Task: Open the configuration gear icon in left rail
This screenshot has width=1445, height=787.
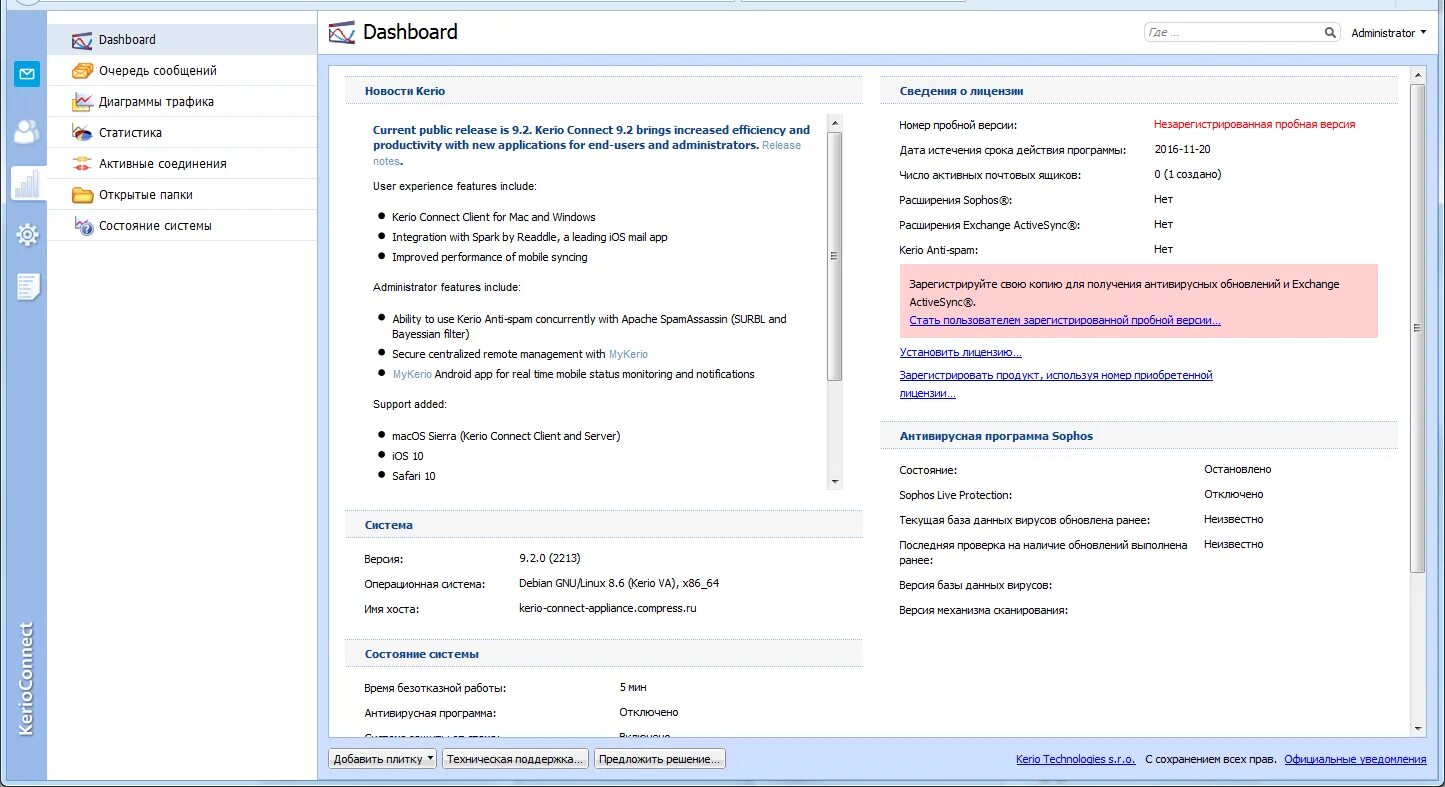Action: pyautogui.click(x=27, y=235)
